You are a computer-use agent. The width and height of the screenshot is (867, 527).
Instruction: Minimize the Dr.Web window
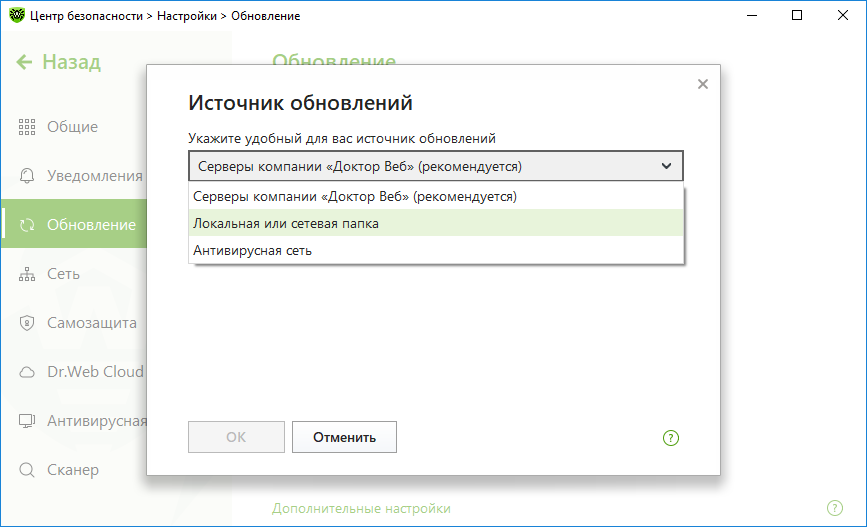(x=751, y=15)
